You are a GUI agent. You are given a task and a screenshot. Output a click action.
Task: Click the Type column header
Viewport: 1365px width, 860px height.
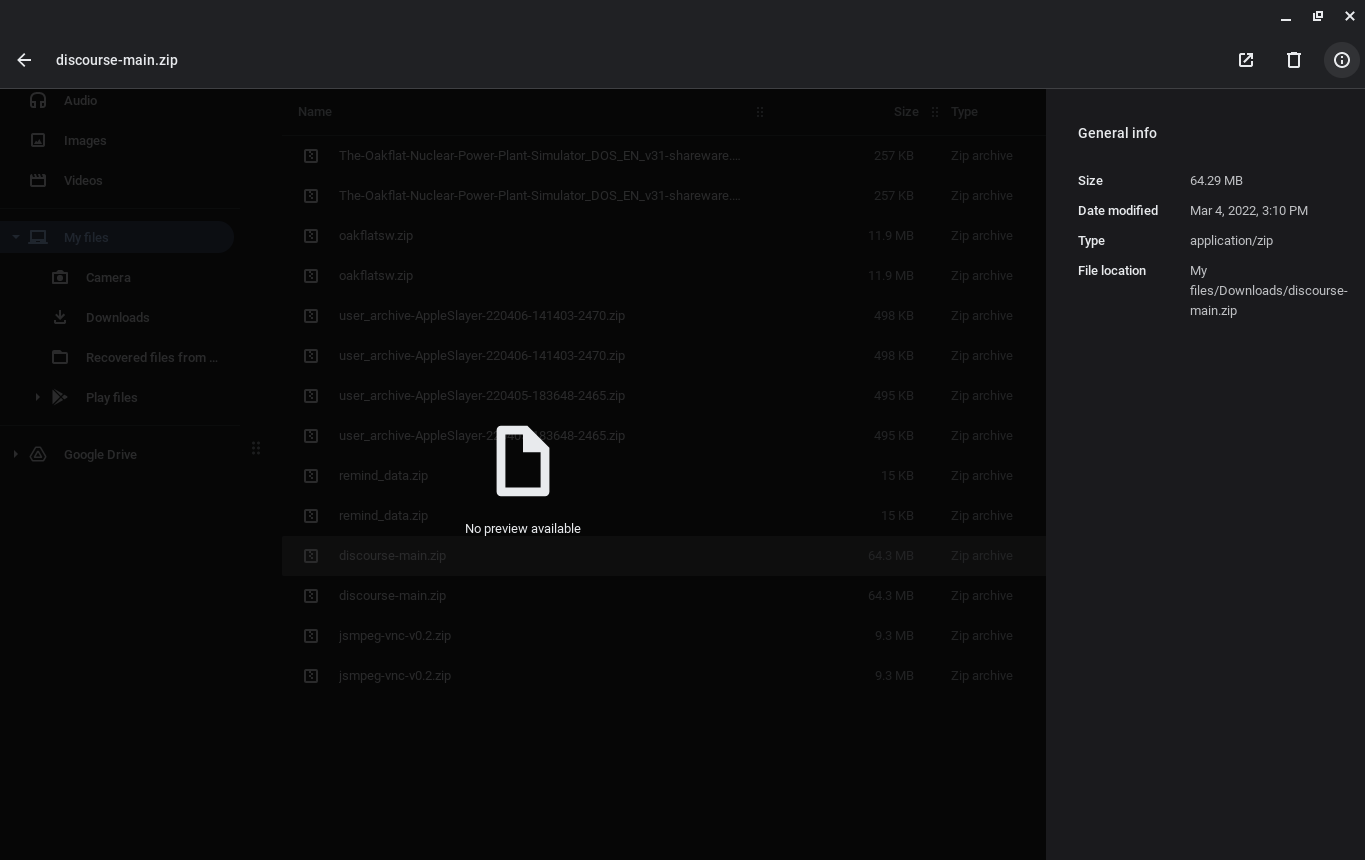point(964,112)
